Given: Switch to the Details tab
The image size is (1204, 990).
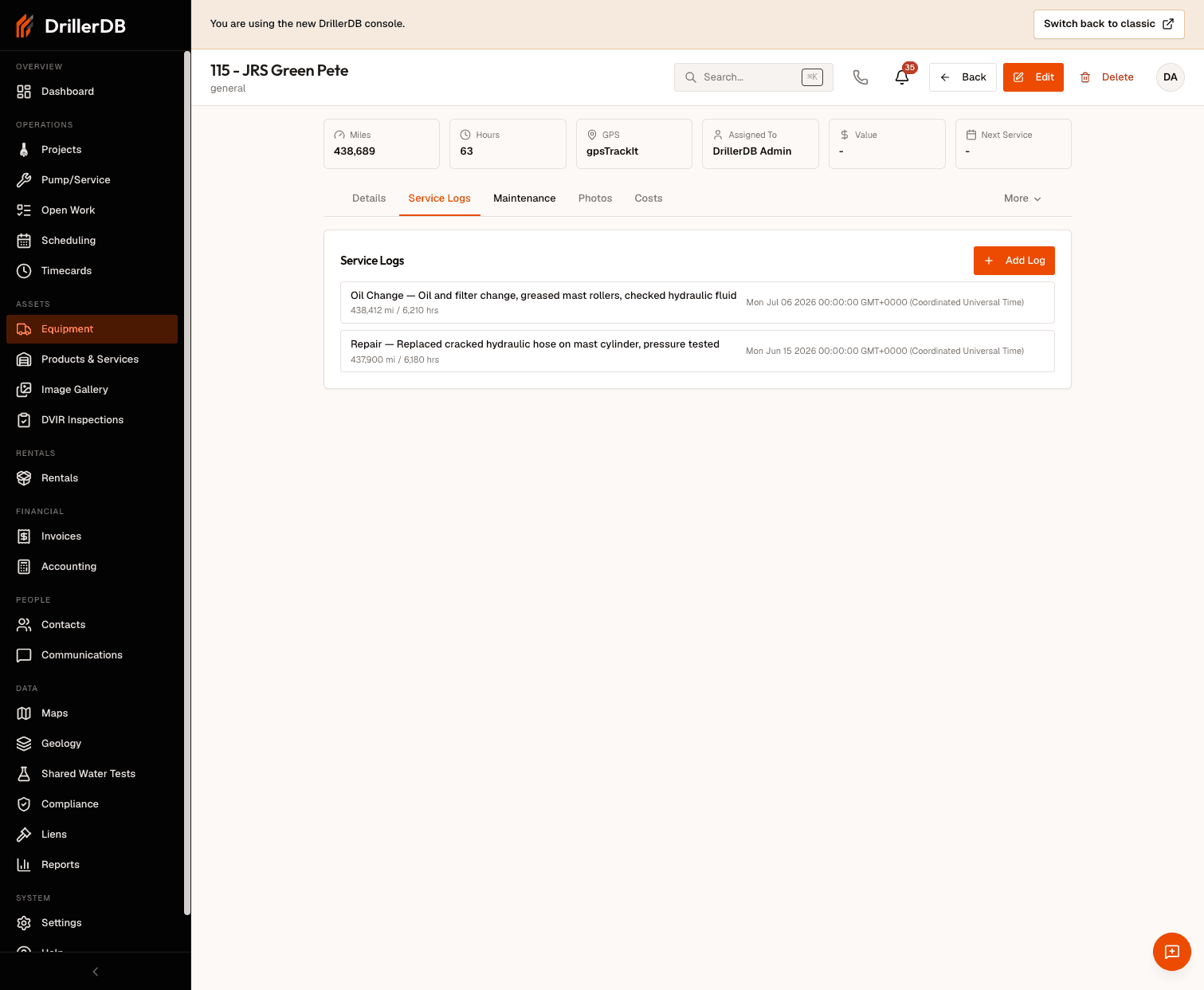Looking at the screenshot, I should pos(369,198).
